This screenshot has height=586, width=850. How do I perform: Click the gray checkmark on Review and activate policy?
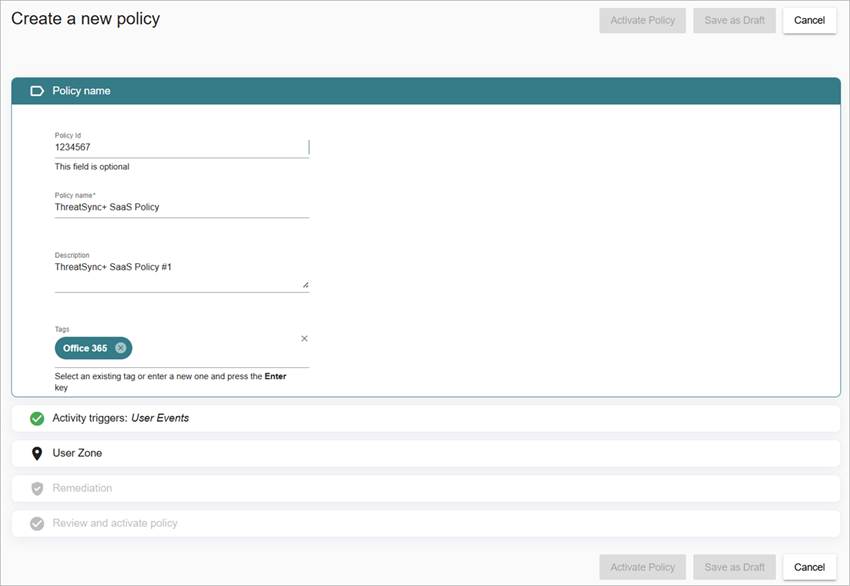point(37,523)
